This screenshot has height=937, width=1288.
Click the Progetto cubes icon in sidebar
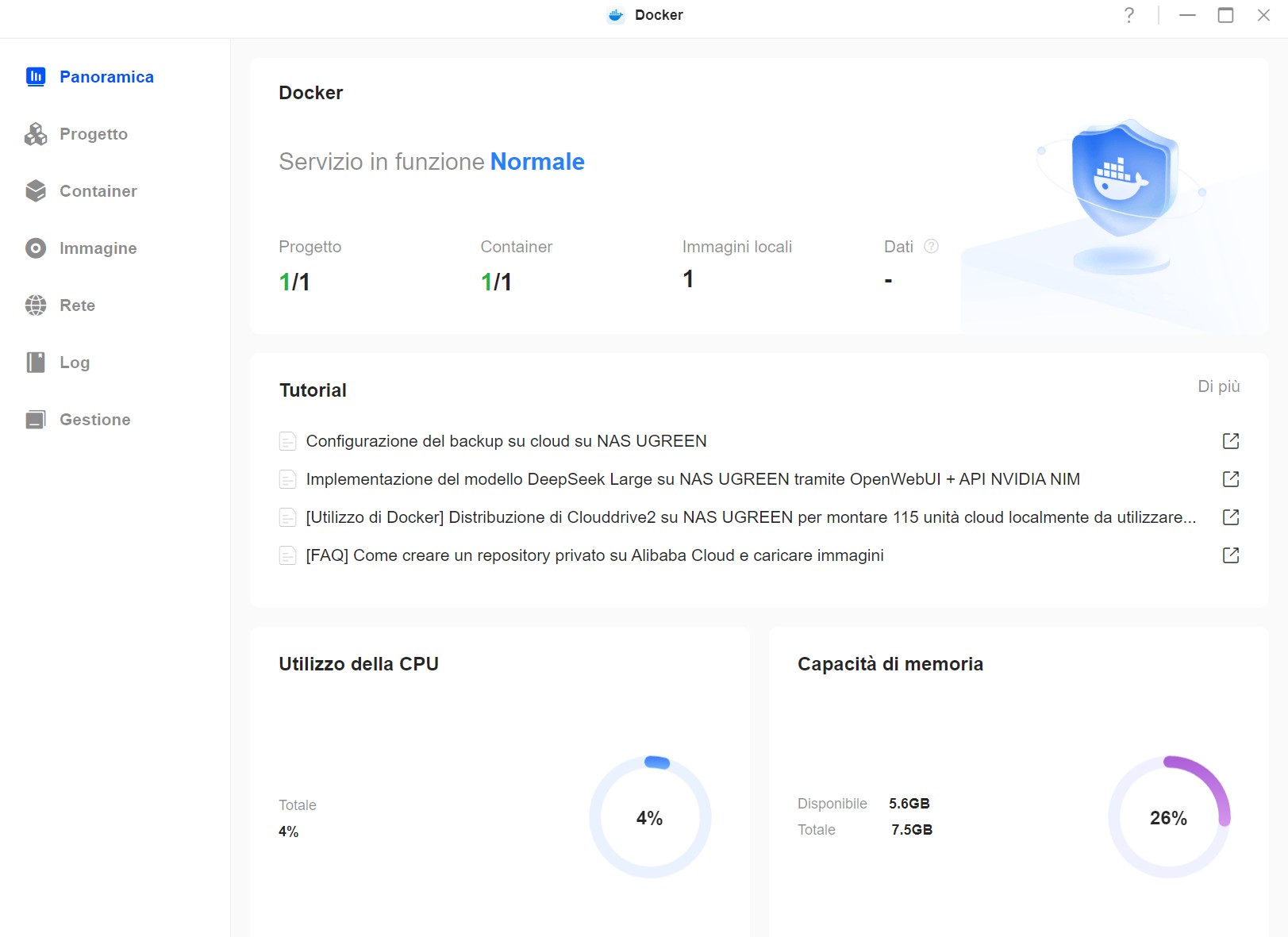point(36,134)
